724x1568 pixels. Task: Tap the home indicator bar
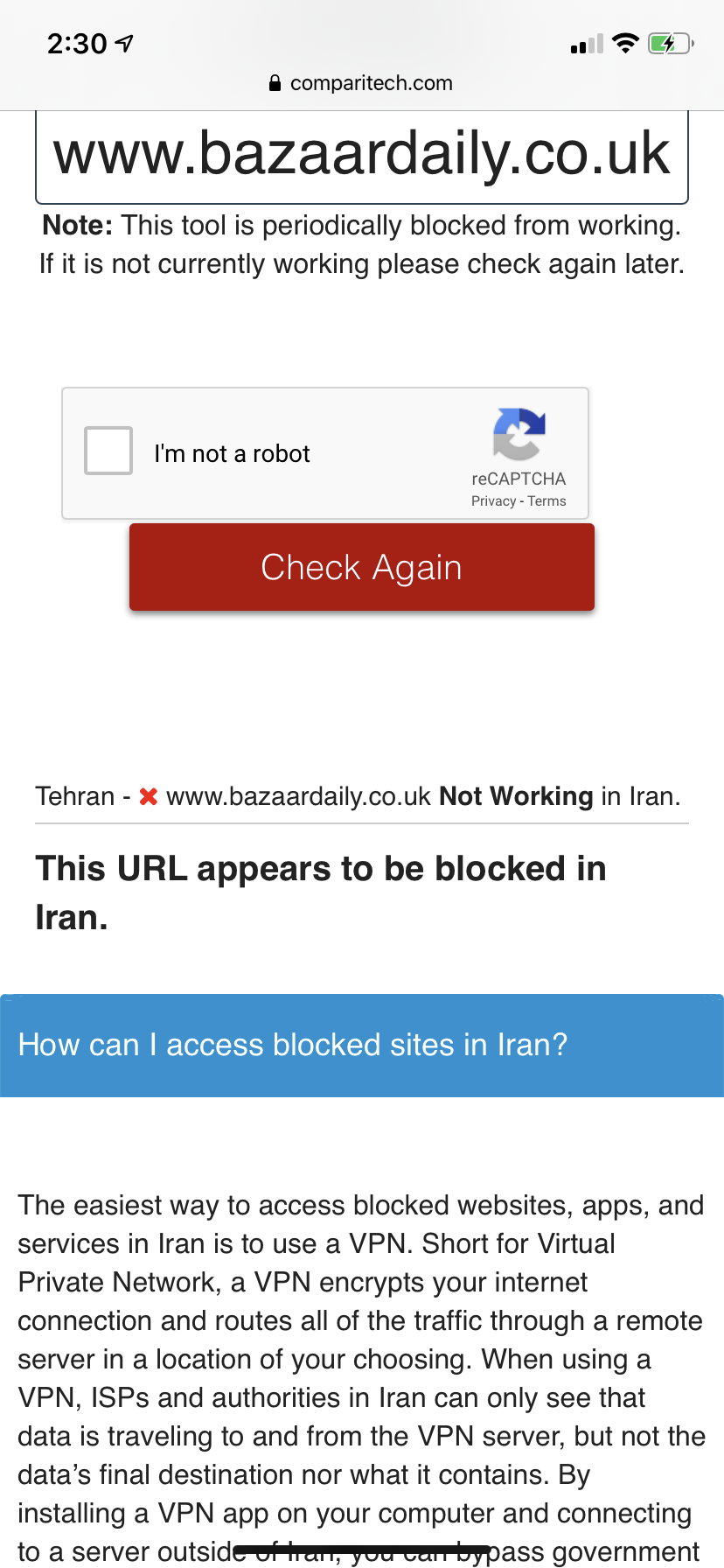pos(361,1550)
